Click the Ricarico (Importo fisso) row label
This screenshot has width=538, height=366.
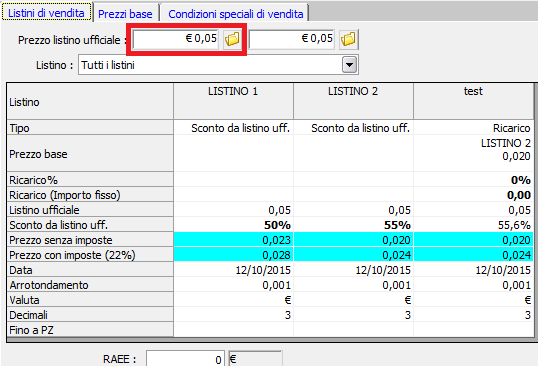coord(90,195)
